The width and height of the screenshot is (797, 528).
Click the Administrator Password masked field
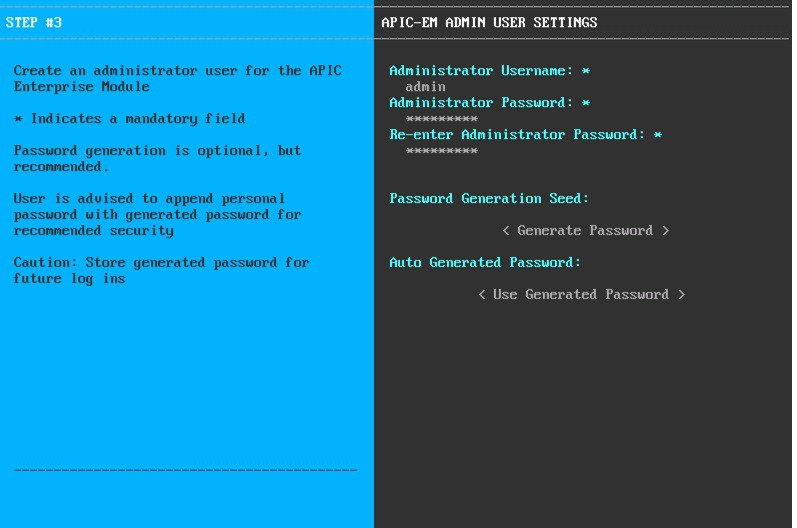point(442,119)
